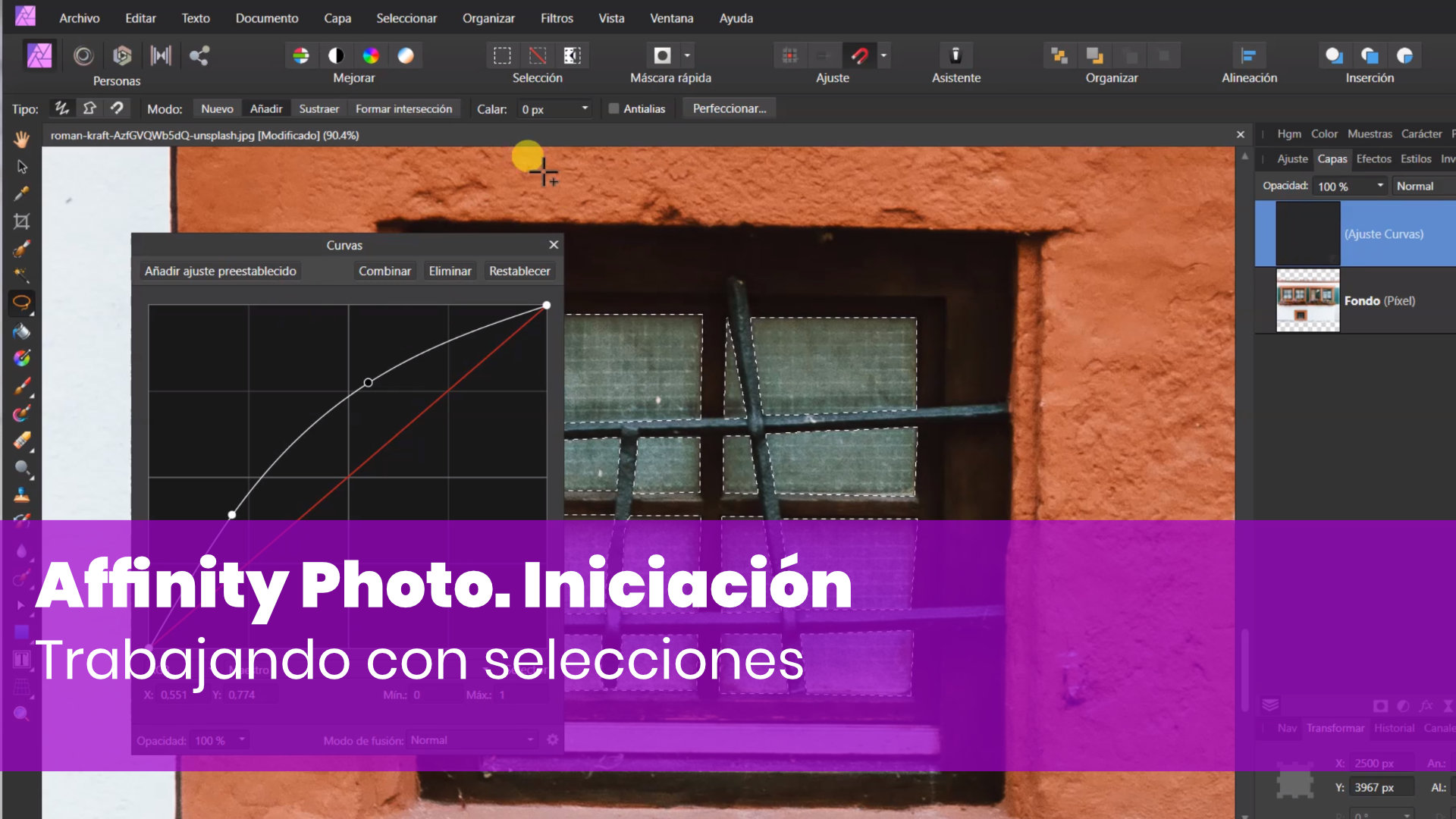Click Combinar in Curvas dialog
1456x819 pixels.
[384, 271]
